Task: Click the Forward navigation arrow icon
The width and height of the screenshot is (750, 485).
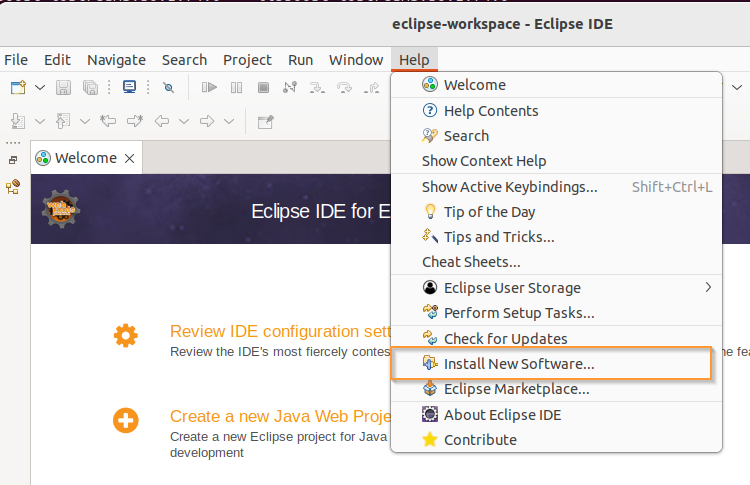Action: (207, 121)
